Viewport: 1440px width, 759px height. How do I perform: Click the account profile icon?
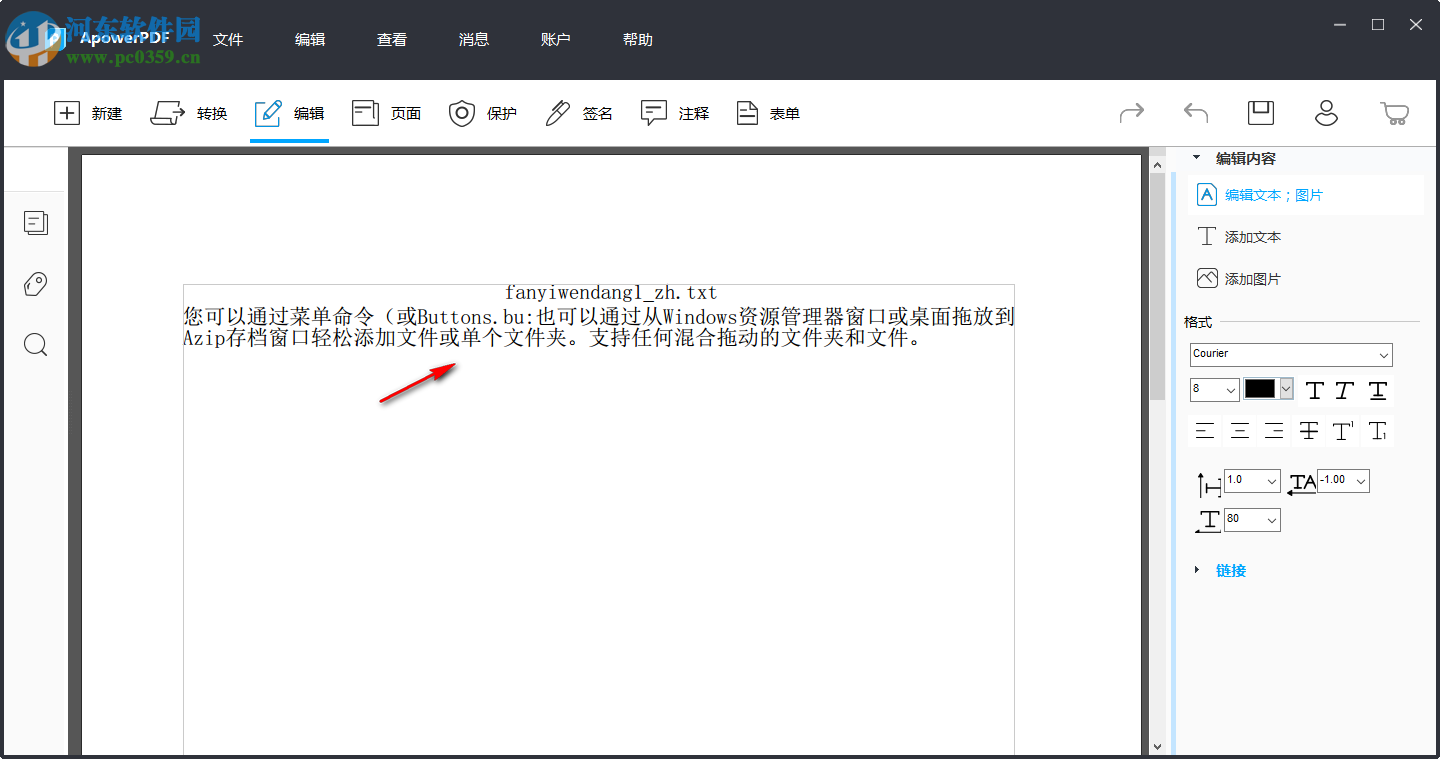click(x=1326, y=113)
